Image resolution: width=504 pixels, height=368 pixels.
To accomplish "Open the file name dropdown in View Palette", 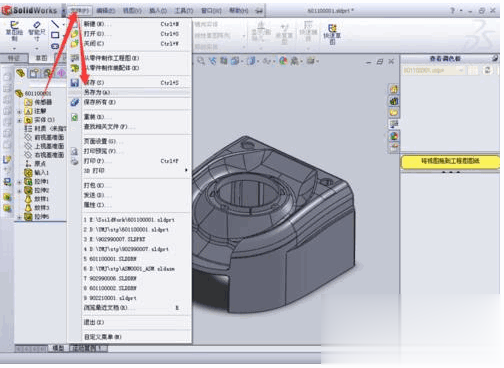I will coord(433,70).
